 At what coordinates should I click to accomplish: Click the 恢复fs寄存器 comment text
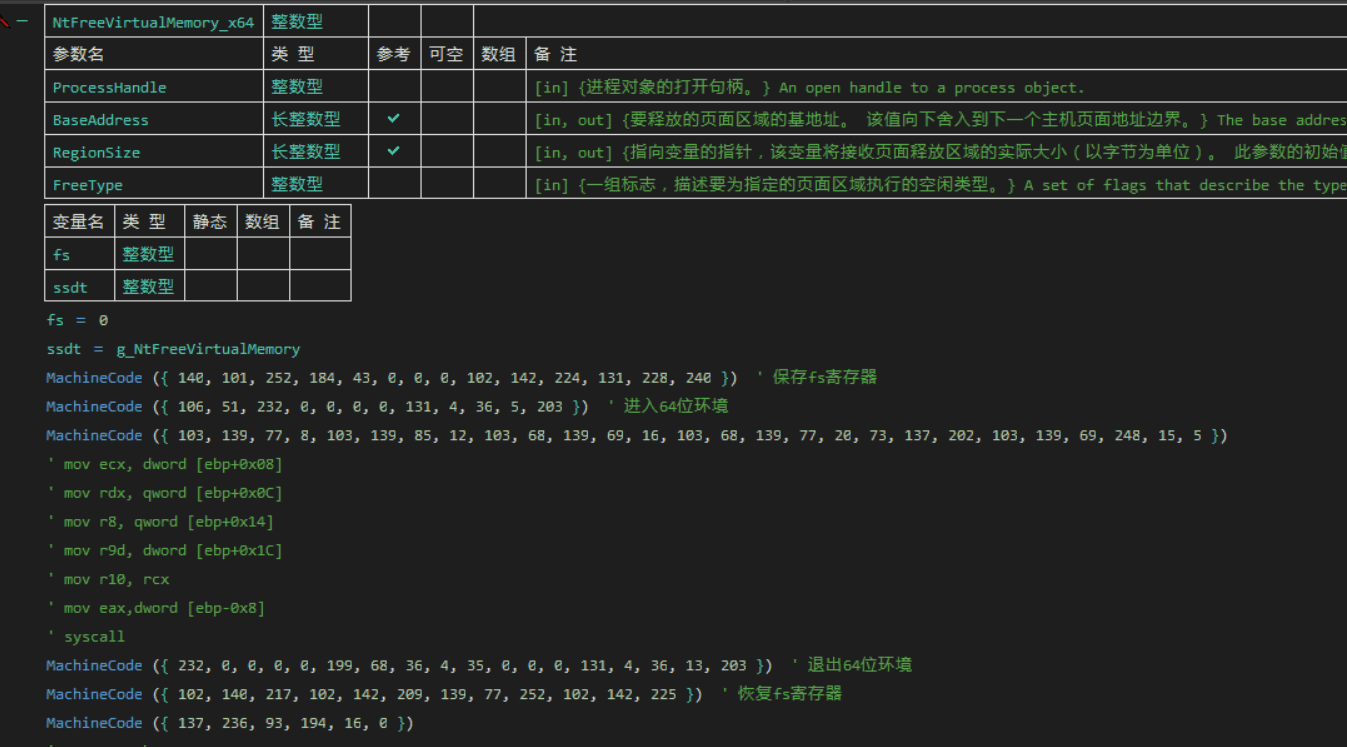tap(789, 694)
